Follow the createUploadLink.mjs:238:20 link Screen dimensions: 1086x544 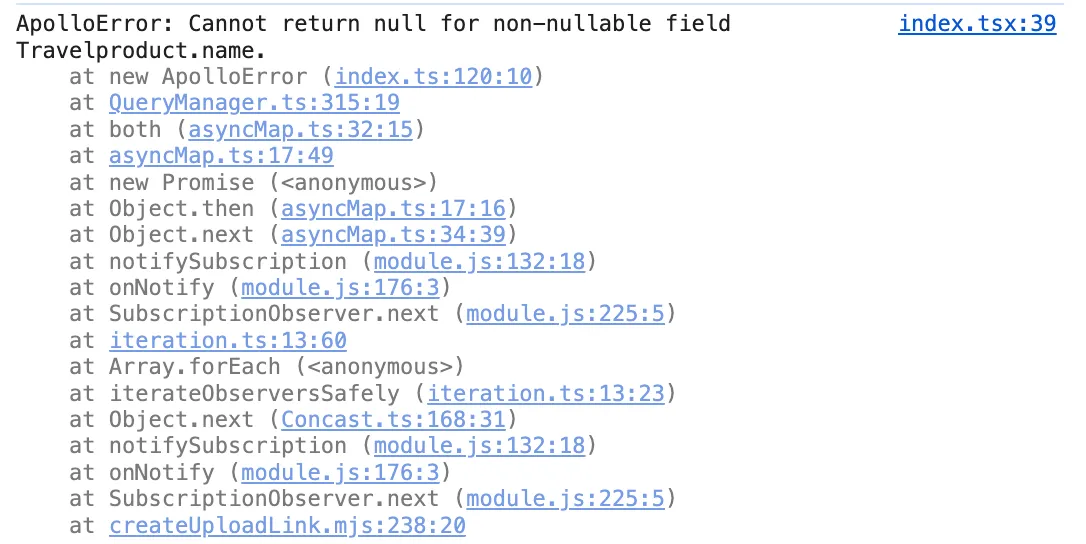coord(287,525)
